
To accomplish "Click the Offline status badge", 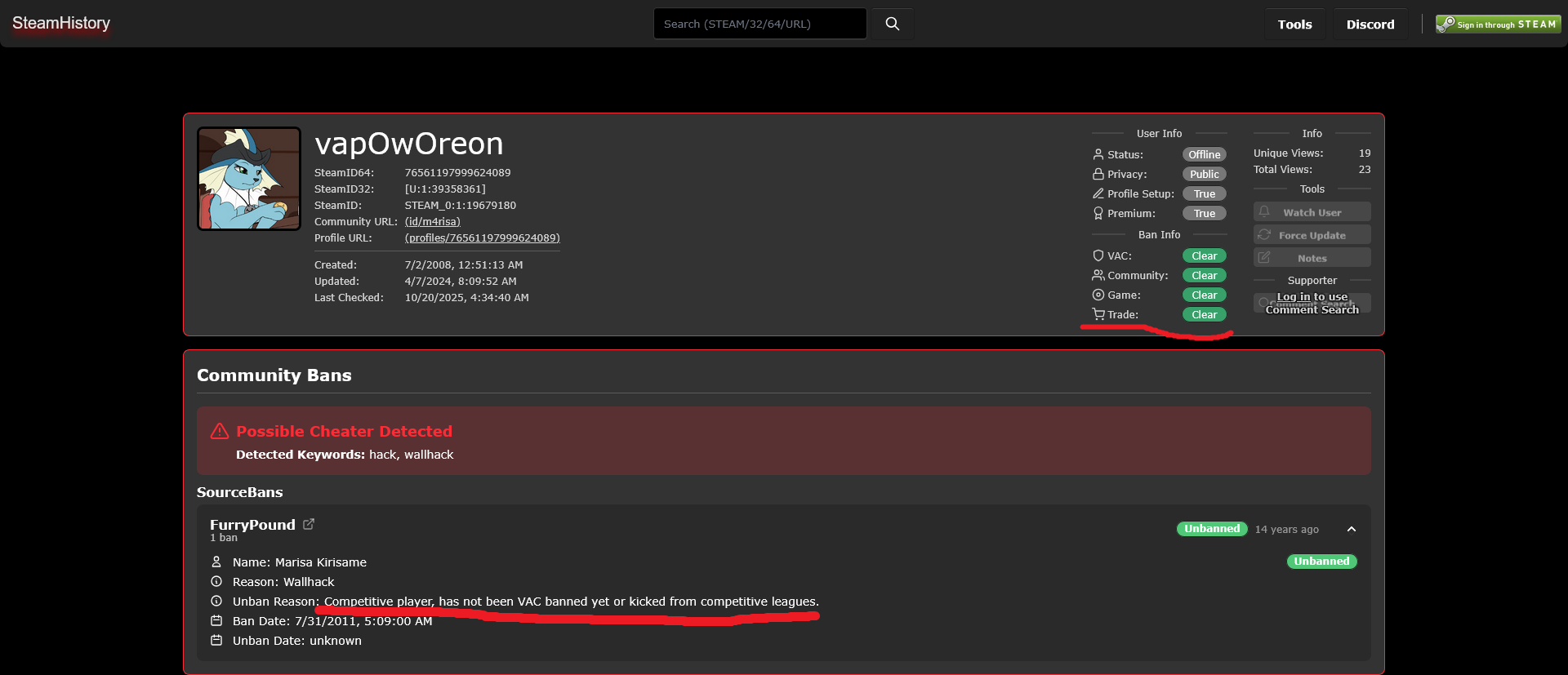I will pyautogui.click(x=1205, y=154).
